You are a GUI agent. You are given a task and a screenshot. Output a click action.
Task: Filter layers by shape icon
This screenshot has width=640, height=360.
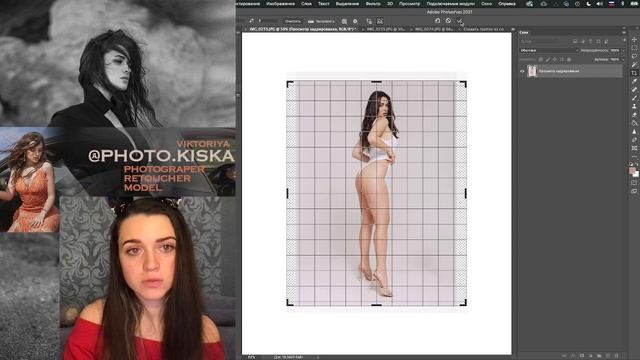[598, 41]
